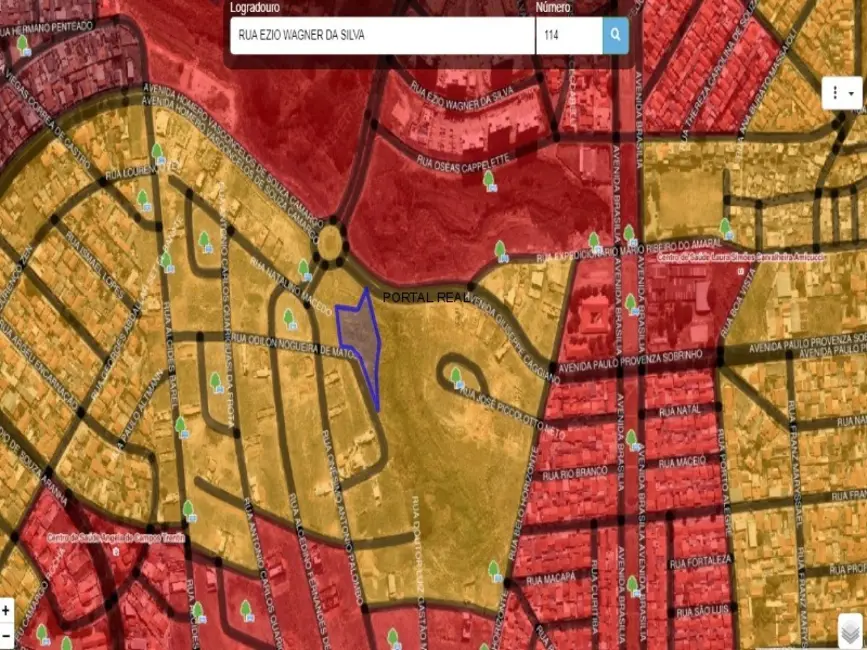Click tree marker near Rua Natalino Maccijo
The image size is (867, 650).
pyautogui.click(x=304, y=268)
